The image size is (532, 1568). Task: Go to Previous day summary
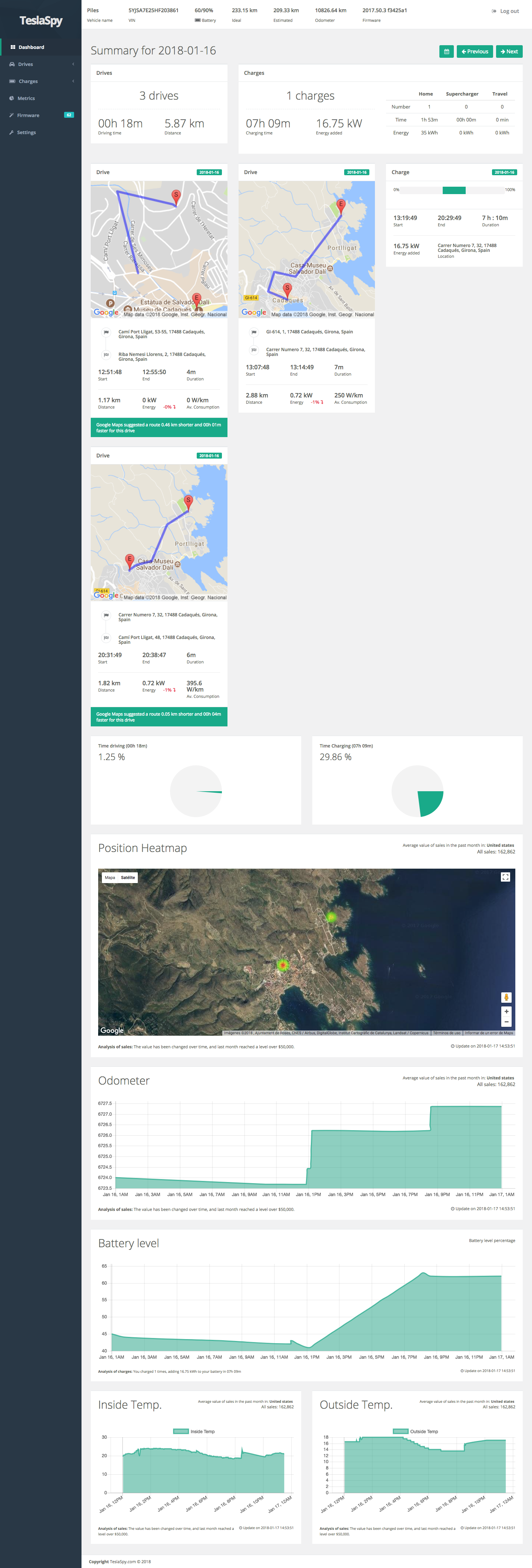tap(475, 52)
